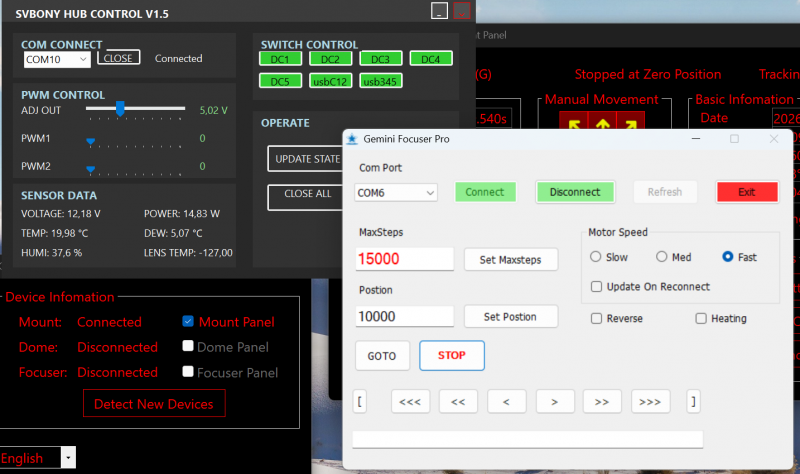
Task: Click the > small step outward button
Action: click(555, 402)
